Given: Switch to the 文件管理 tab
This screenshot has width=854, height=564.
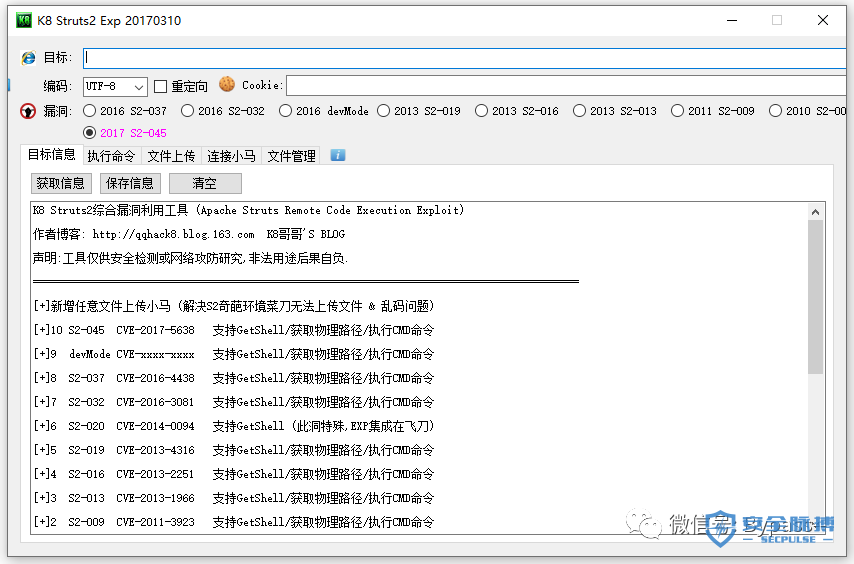Looking at the screenshot, I should click(291, 156).
